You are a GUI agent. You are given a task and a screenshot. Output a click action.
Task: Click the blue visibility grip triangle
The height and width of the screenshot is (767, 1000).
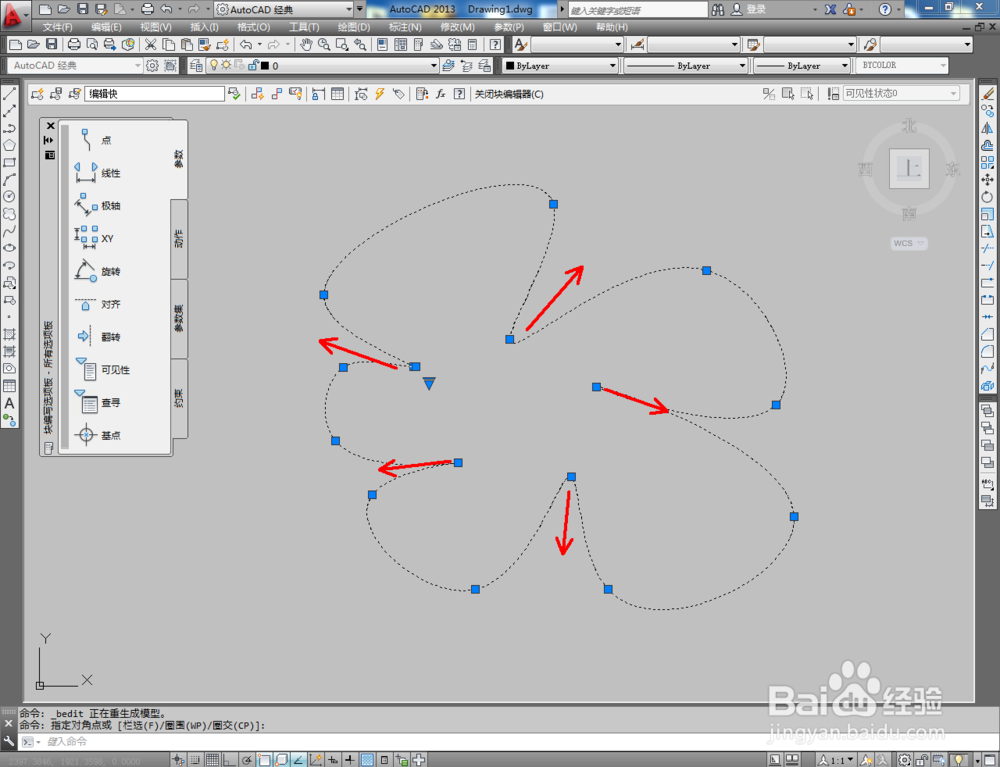pos(429,383)
